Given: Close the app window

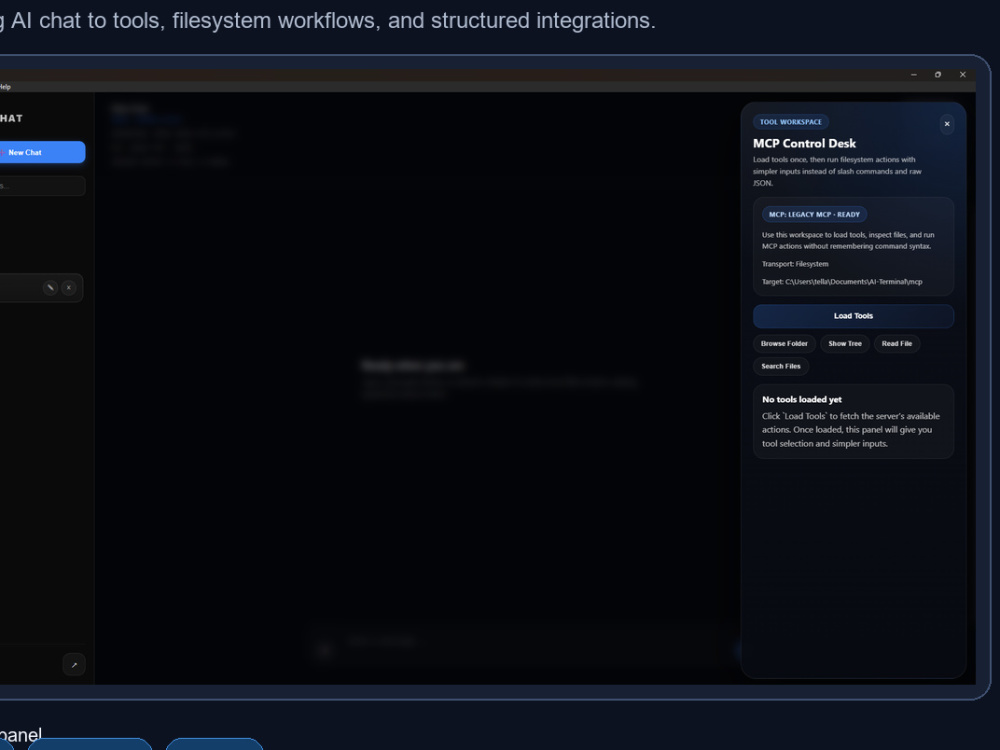Looking at the screenshot, I should [962, 75].
